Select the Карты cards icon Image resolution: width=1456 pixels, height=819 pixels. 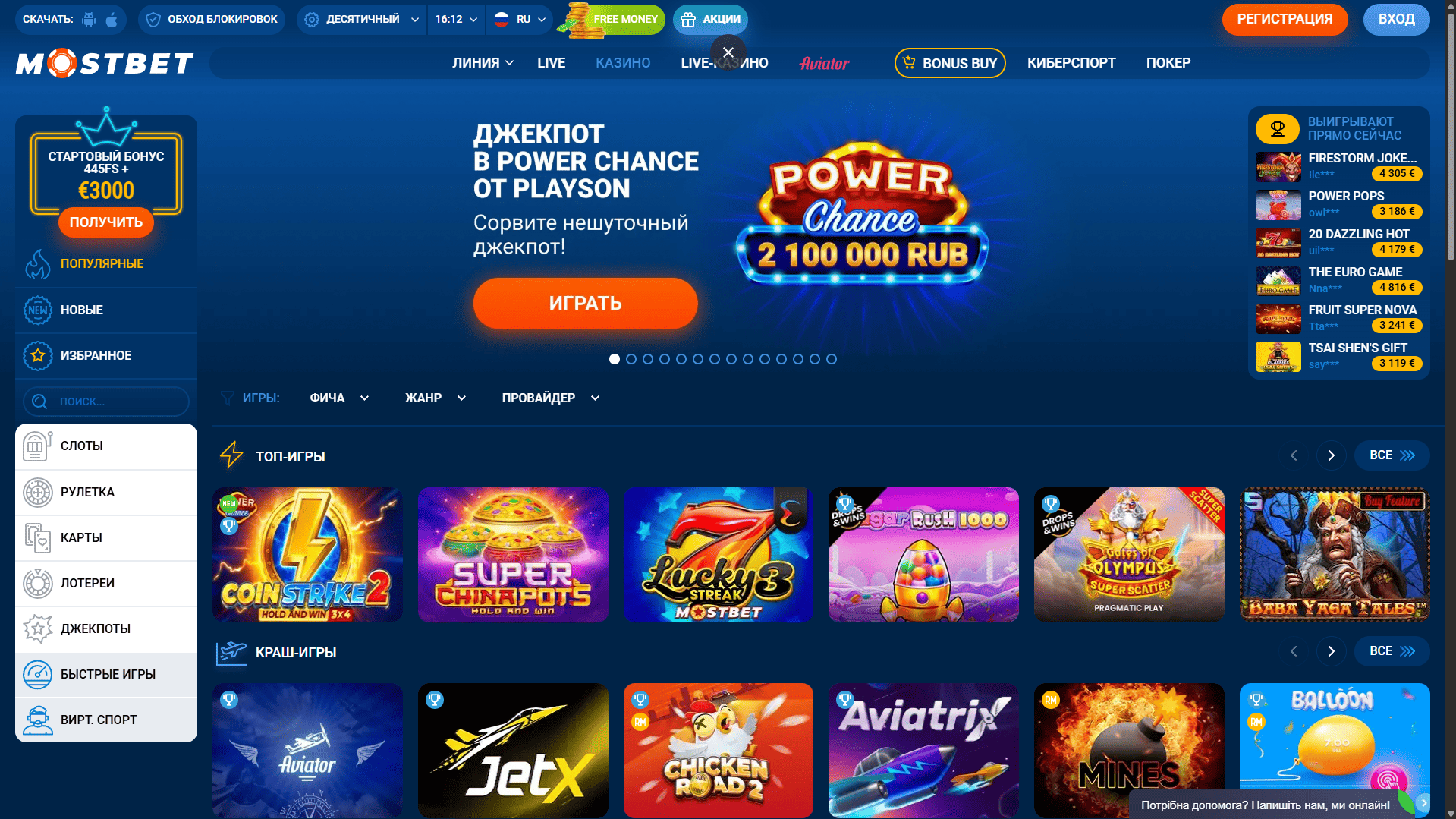[x=37, y=537]
